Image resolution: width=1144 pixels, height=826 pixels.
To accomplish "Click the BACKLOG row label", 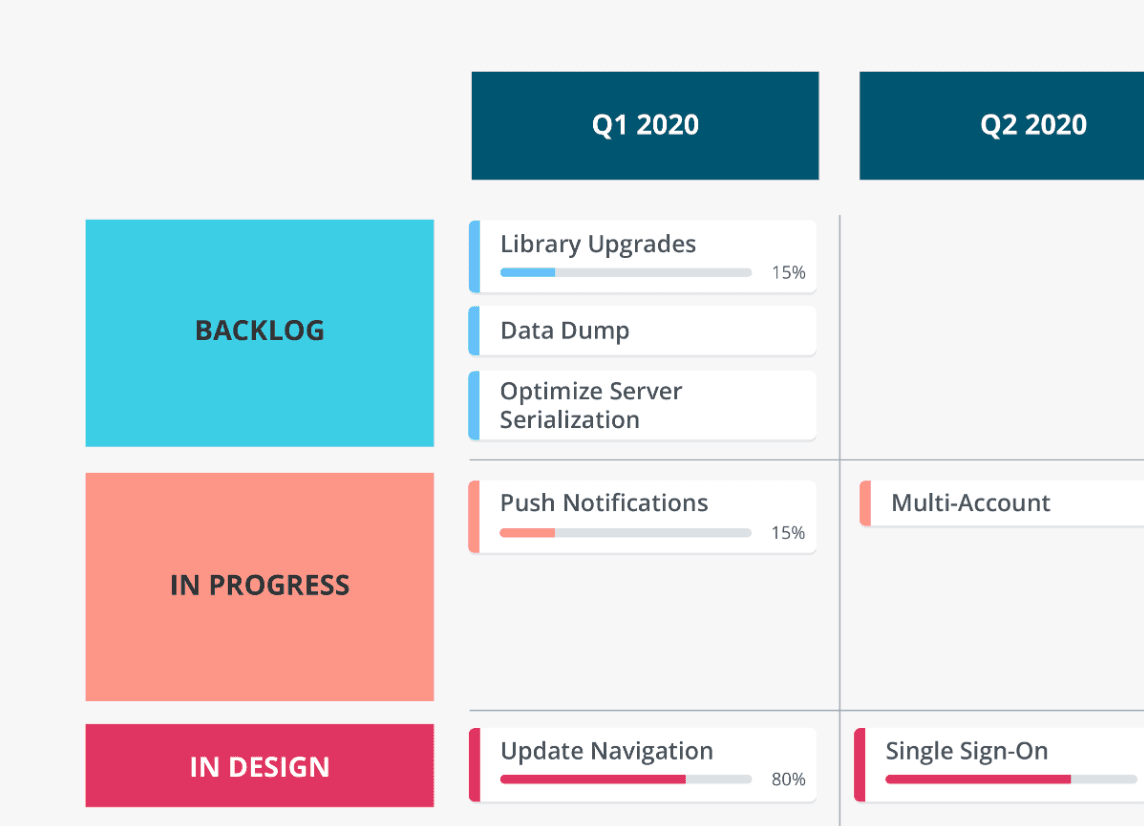I will pyautogui.click(x=260, y=333).
